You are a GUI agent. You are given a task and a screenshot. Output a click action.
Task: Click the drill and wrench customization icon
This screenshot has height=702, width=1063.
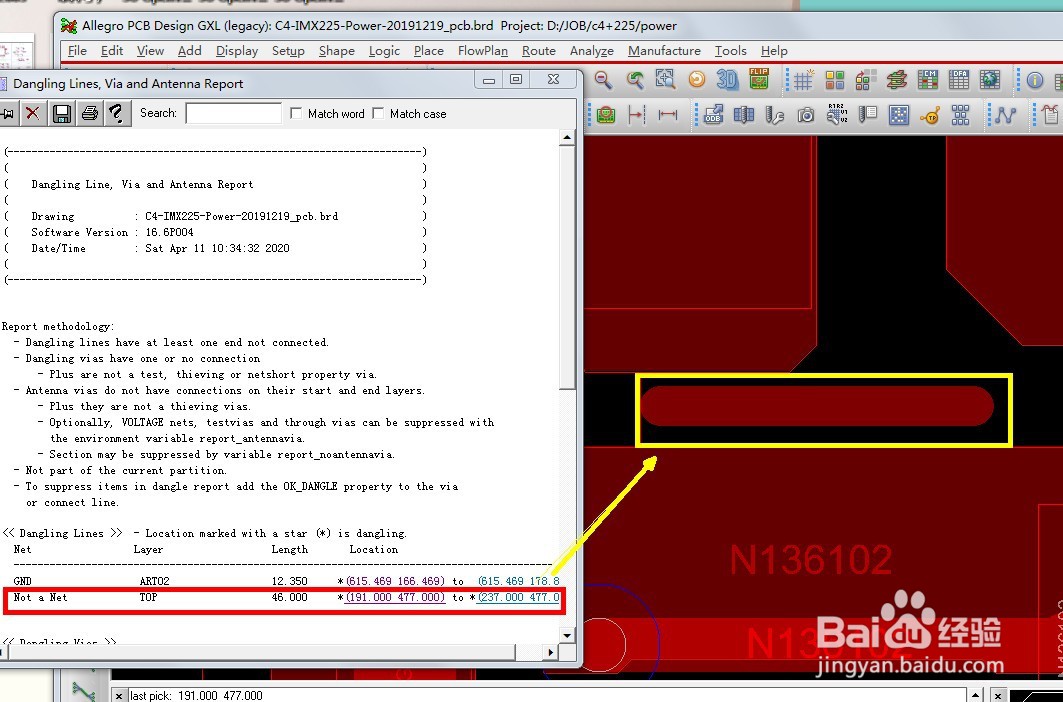pyautogui.click(x=774, y=115)
